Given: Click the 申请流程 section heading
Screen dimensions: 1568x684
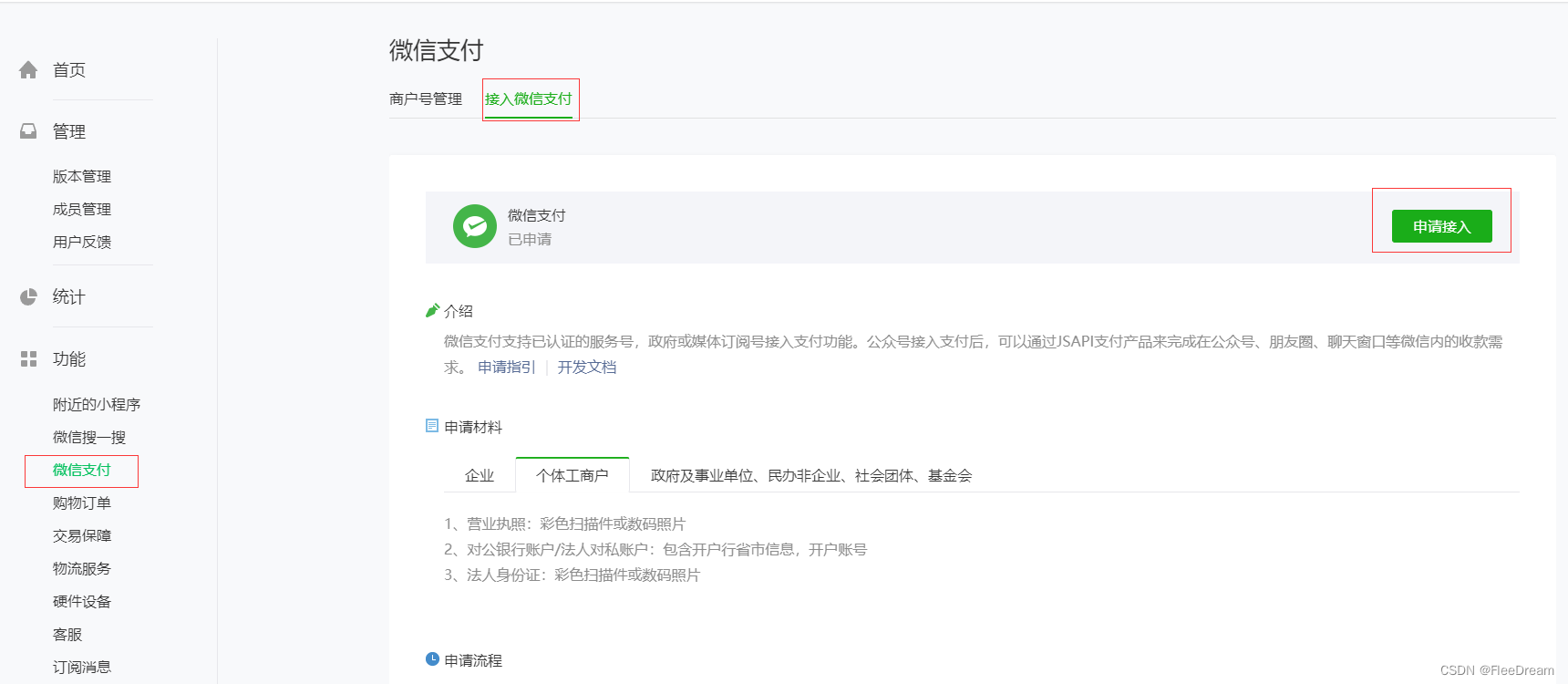Looking at the screenshot, I should pyautogui.click(x=473, y=660).
